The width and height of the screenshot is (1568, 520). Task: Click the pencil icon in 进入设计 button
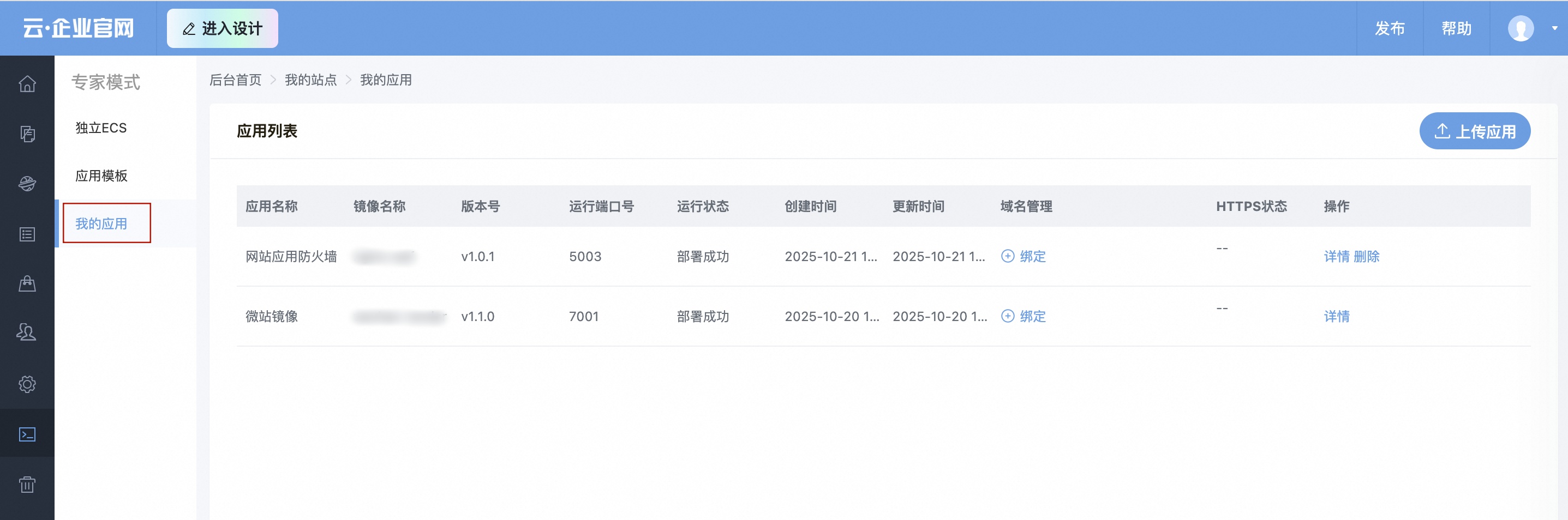click(x=188, y=28)
